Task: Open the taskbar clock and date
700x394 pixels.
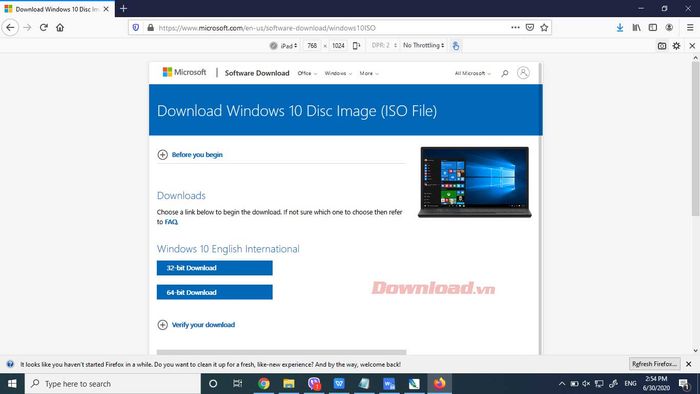Action: (x=656, y=384)
